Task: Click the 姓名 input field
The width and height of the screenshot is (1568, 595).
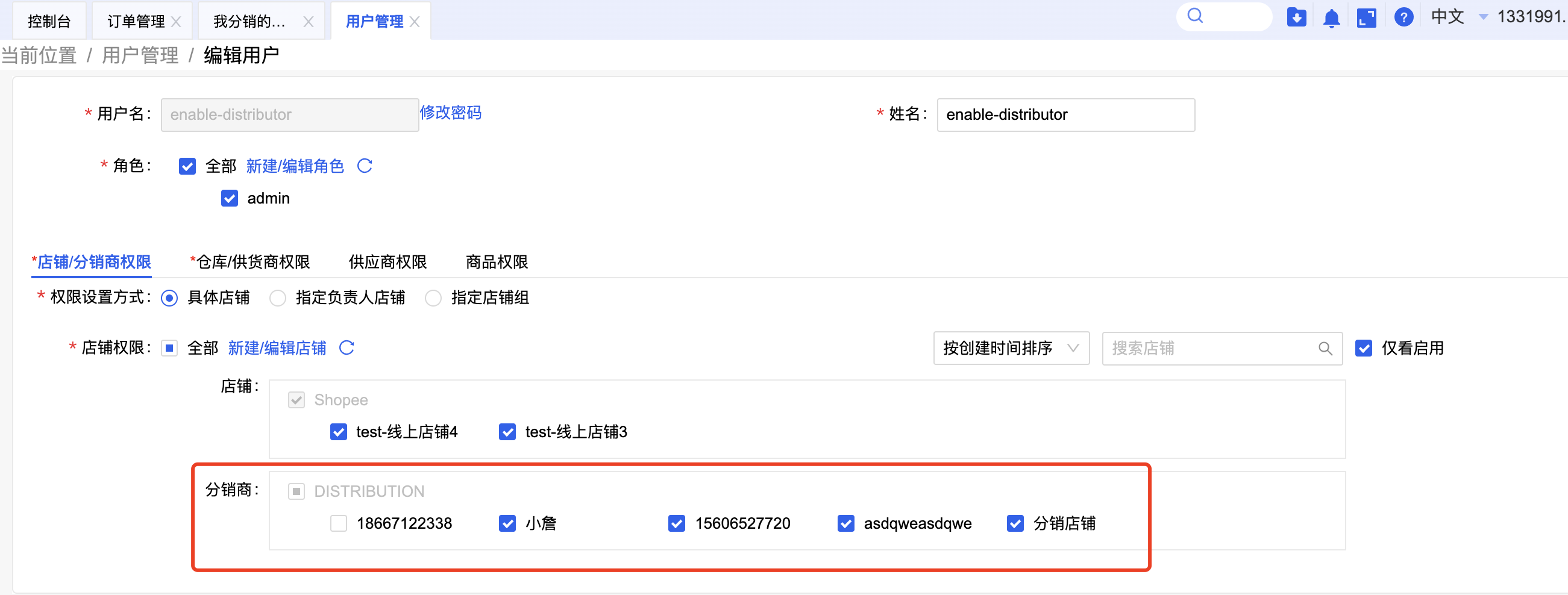Action: tap(1066, 115)
